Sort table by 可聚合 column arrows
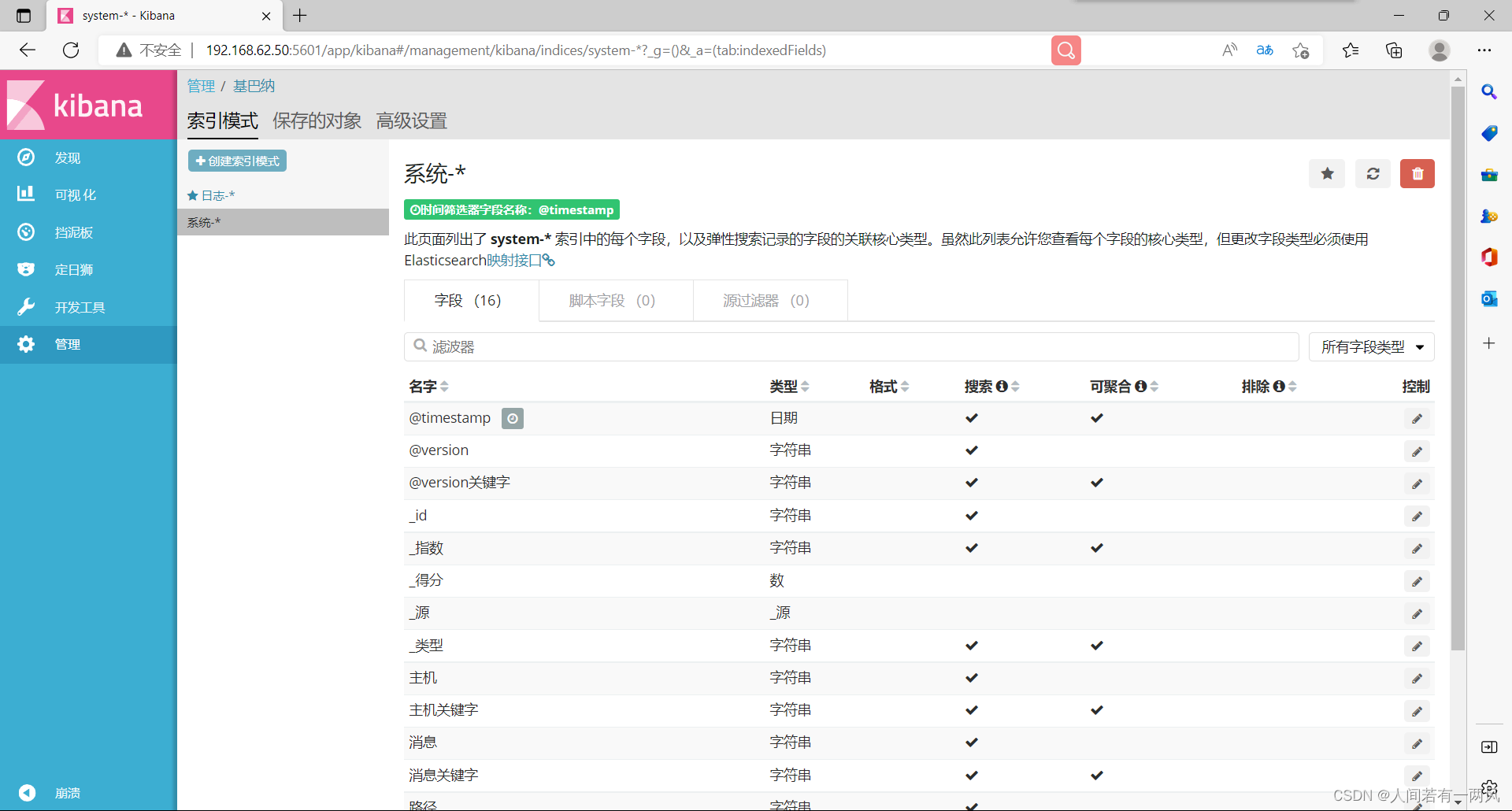Viewport: 1512px width, 811px height. point(1154,387)
